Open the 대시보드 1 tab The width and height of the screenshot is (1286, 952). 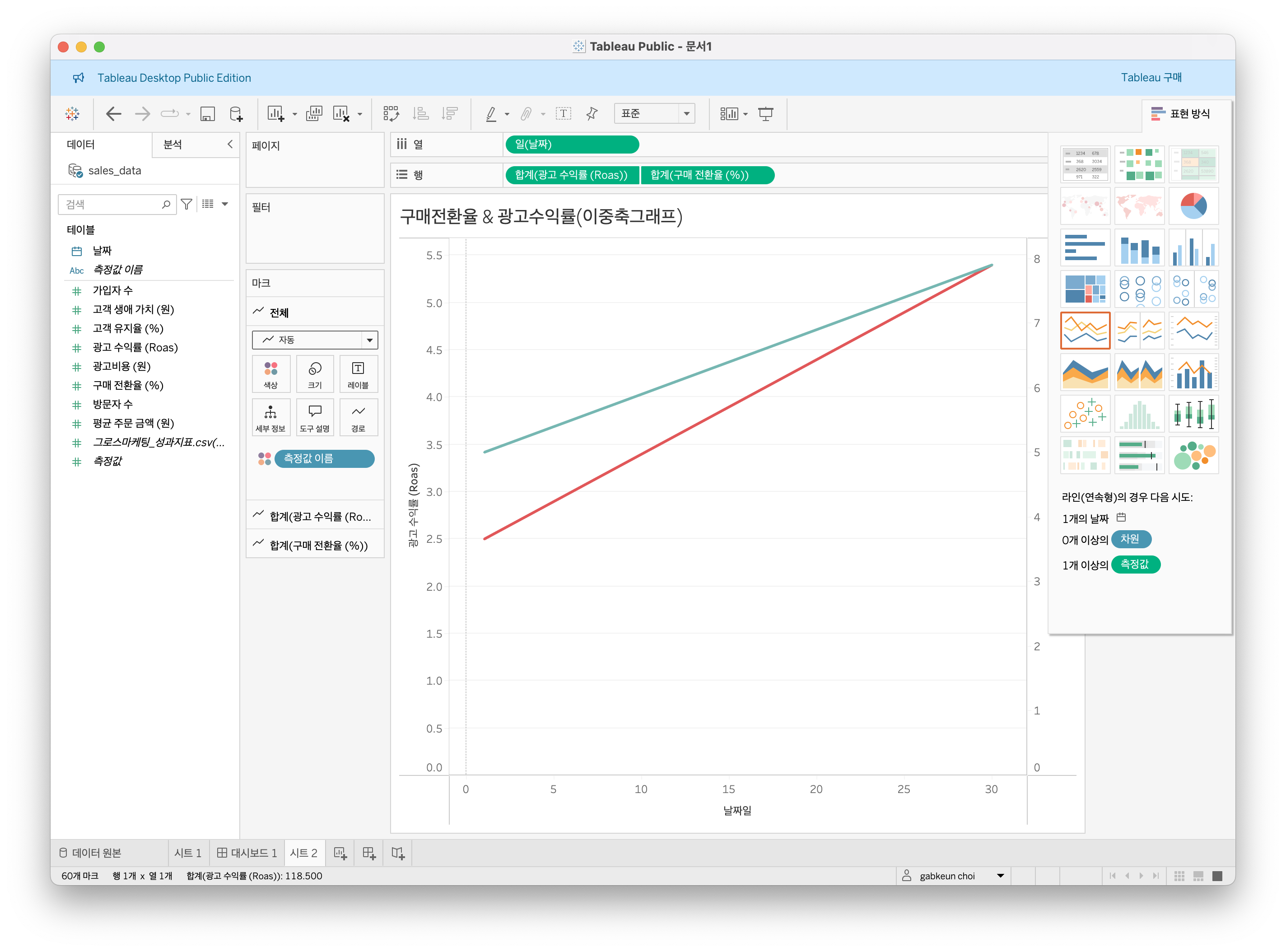pos(247,853)
